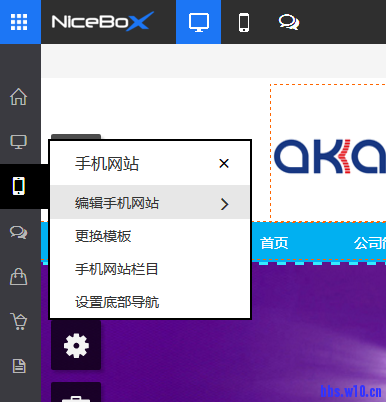This screenshot has height=402, width=386.
Task: Open the chat bubbles icon in sidebar
Action: click(18, 232)
